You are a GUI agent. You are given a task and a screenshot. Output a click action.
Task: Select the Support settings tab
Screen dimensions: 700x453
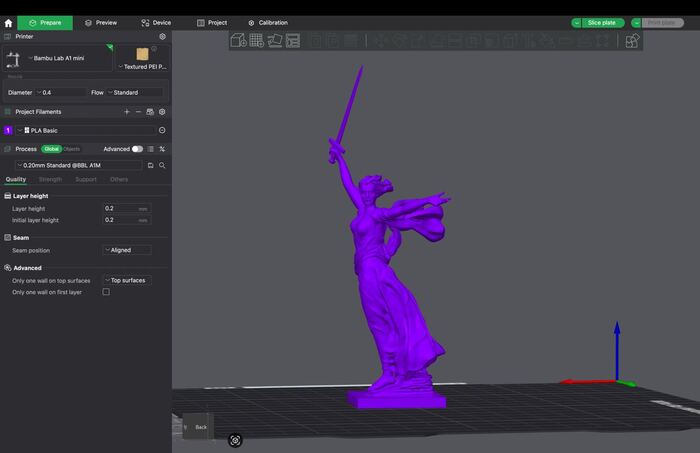[x=86, y=179]
